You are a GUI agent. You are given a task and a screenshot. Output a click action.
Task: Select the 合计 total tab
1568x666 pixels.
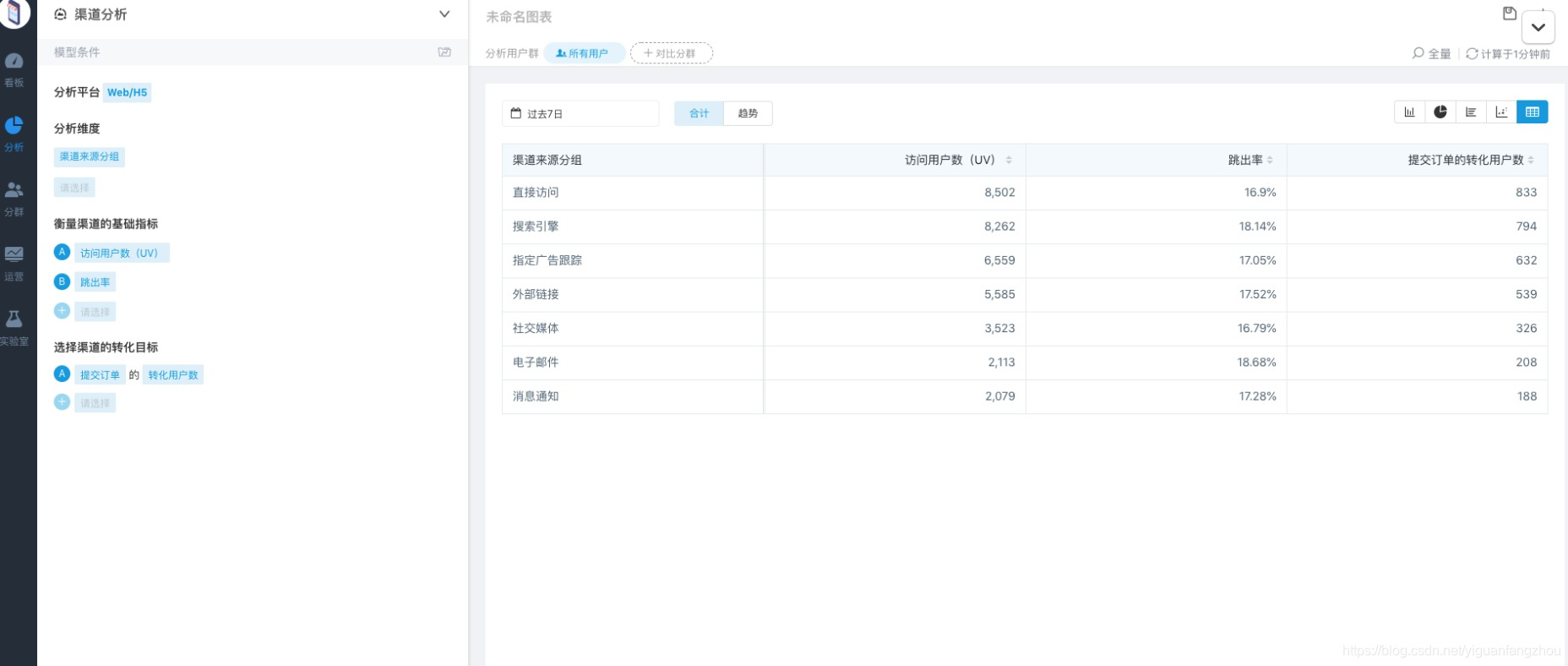pyautogui.click(x=699, y=113)
